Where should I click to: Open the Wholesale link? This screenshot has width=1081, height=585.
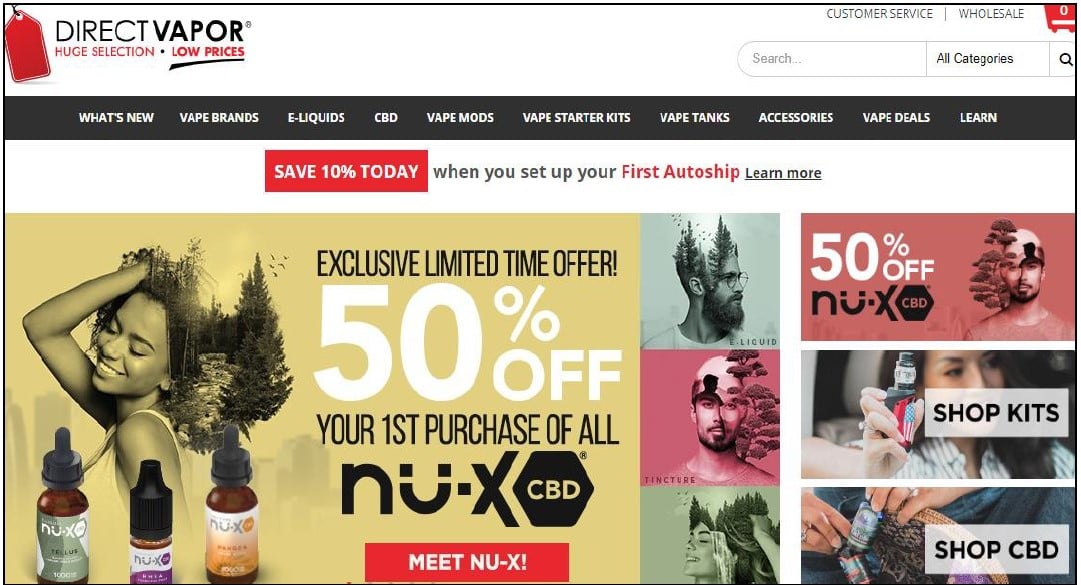[991, 14]
